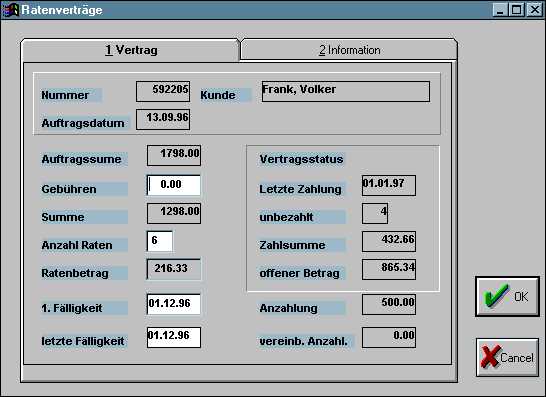Click the Anzahlung label
The height and width of the screenshot is (397, 546).
tap(289, 308)
